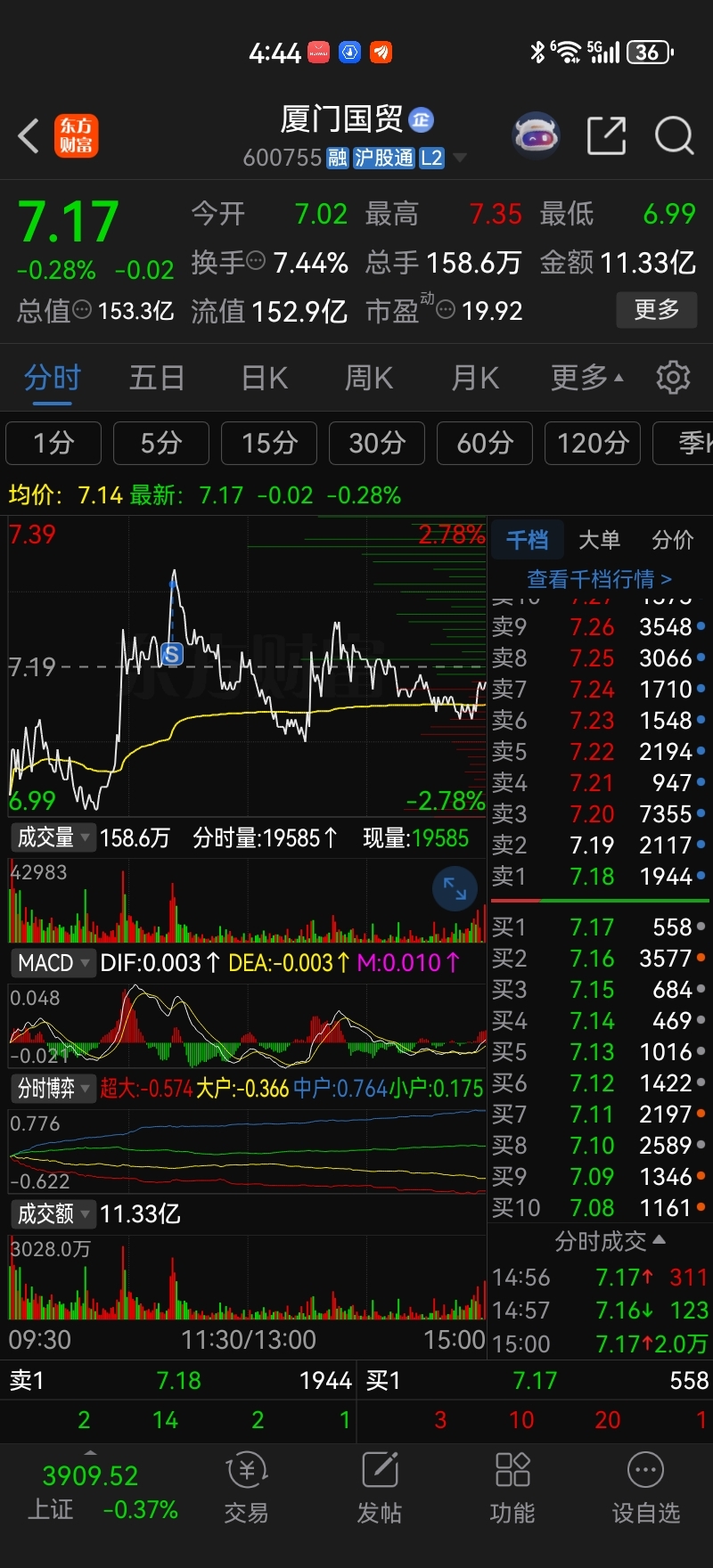Image resolution: width=713 pixels, height=1568 pixels.
Task: Open the 成交额 indicator dropdown
Action: (x=55, y=1213)
